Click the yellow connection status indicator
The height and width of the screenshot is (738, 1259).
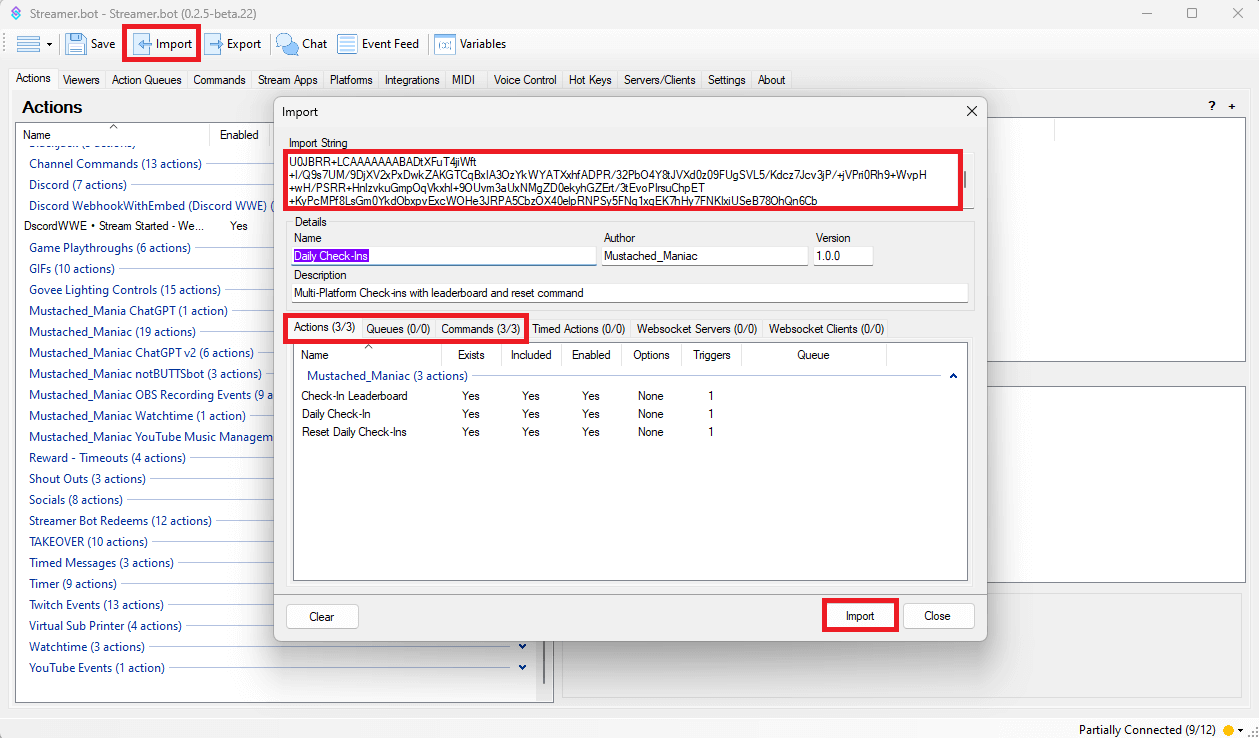tap(1228, 730)
